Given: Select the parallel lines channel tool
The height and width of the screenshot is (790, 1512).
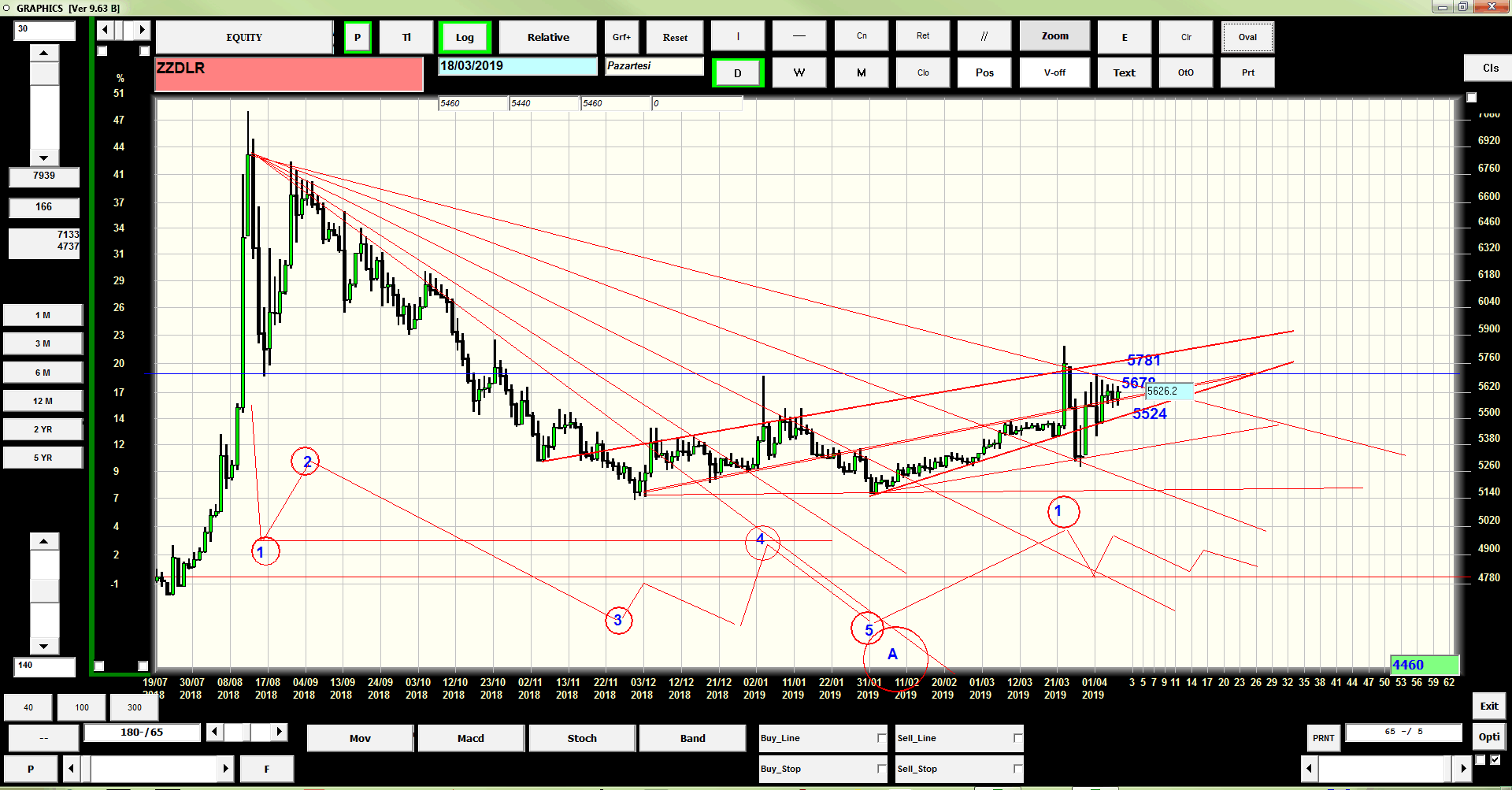Looking at the screenshot, I should pyautogui.click(x=984, y=36).
